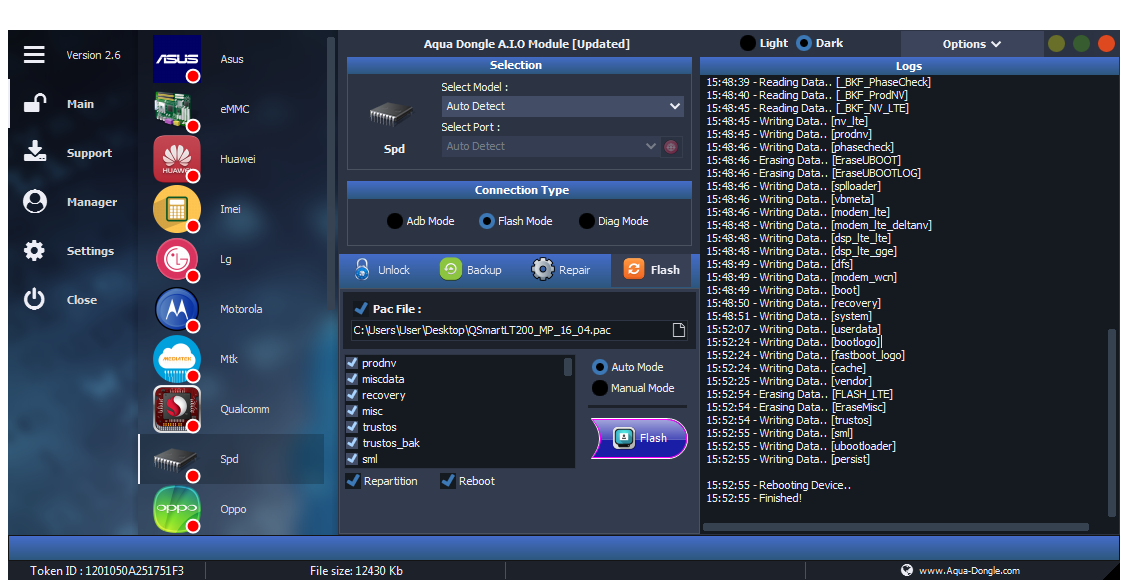1128x588 pixels.
Task: Click the Token ID text in status bar
Action: click(x=106, y=571)
